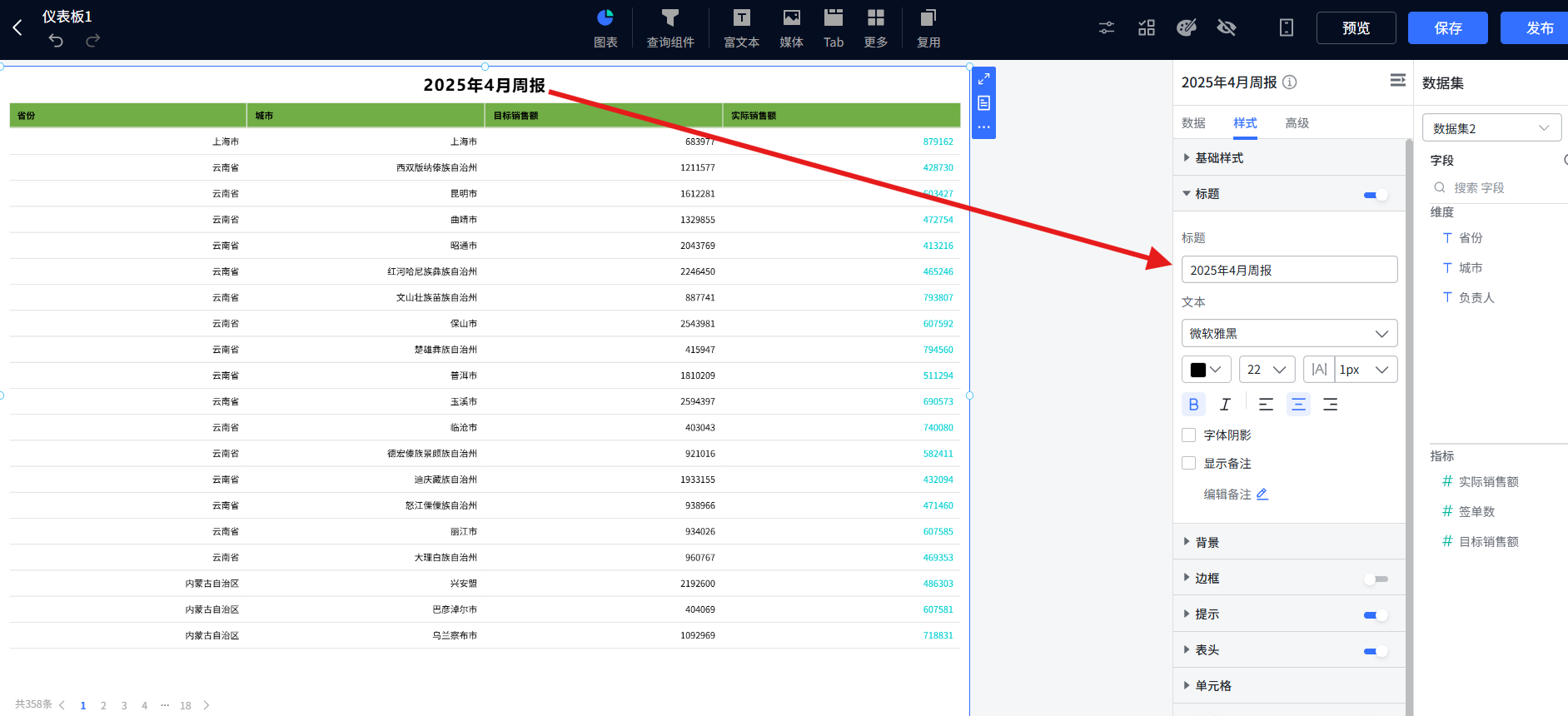Open the font size 22 dropdown
The height and width of the screenshot is (716, 1568).
1267,370
